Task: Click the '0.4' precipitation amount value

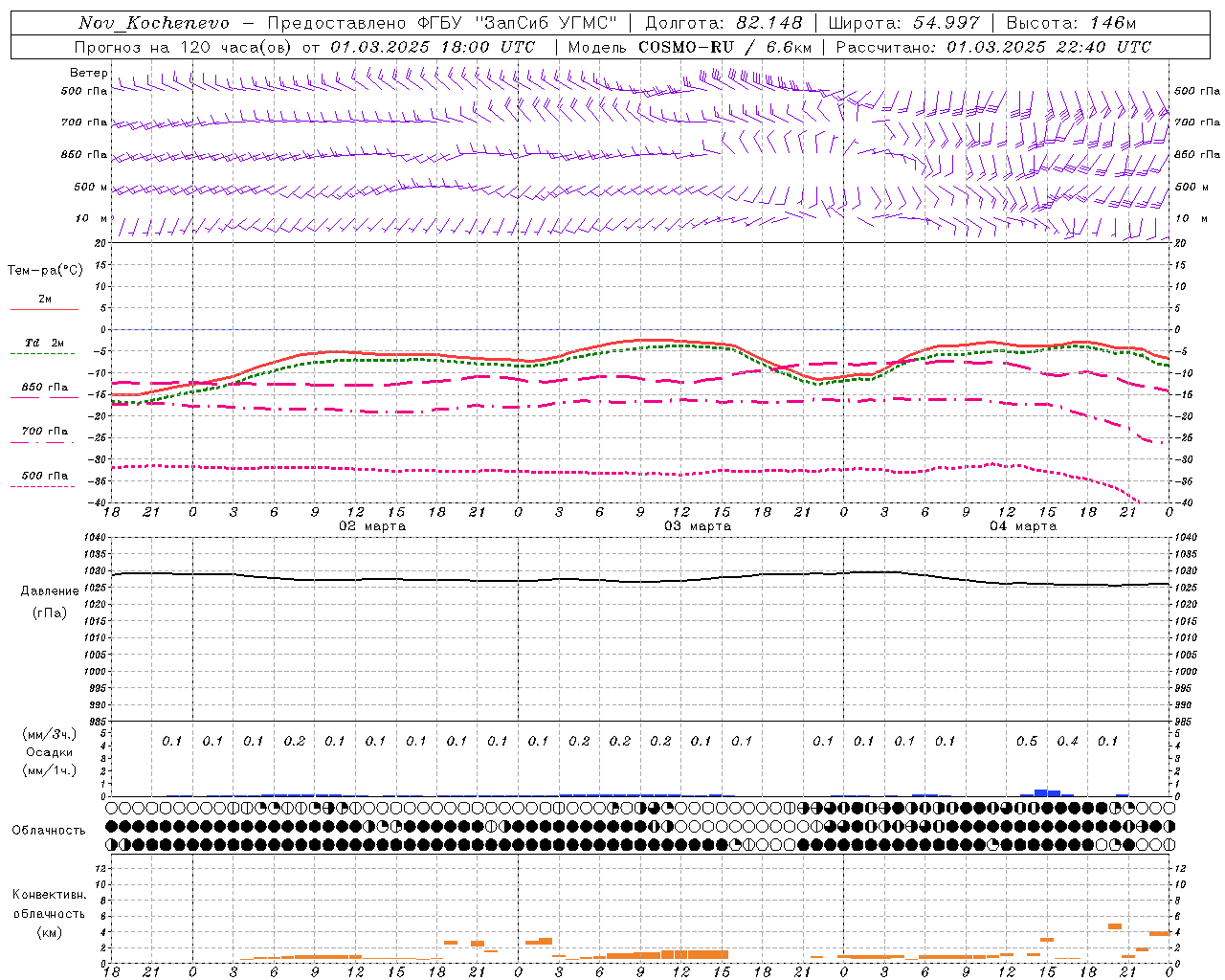Action: click(x=1067, y=742)
